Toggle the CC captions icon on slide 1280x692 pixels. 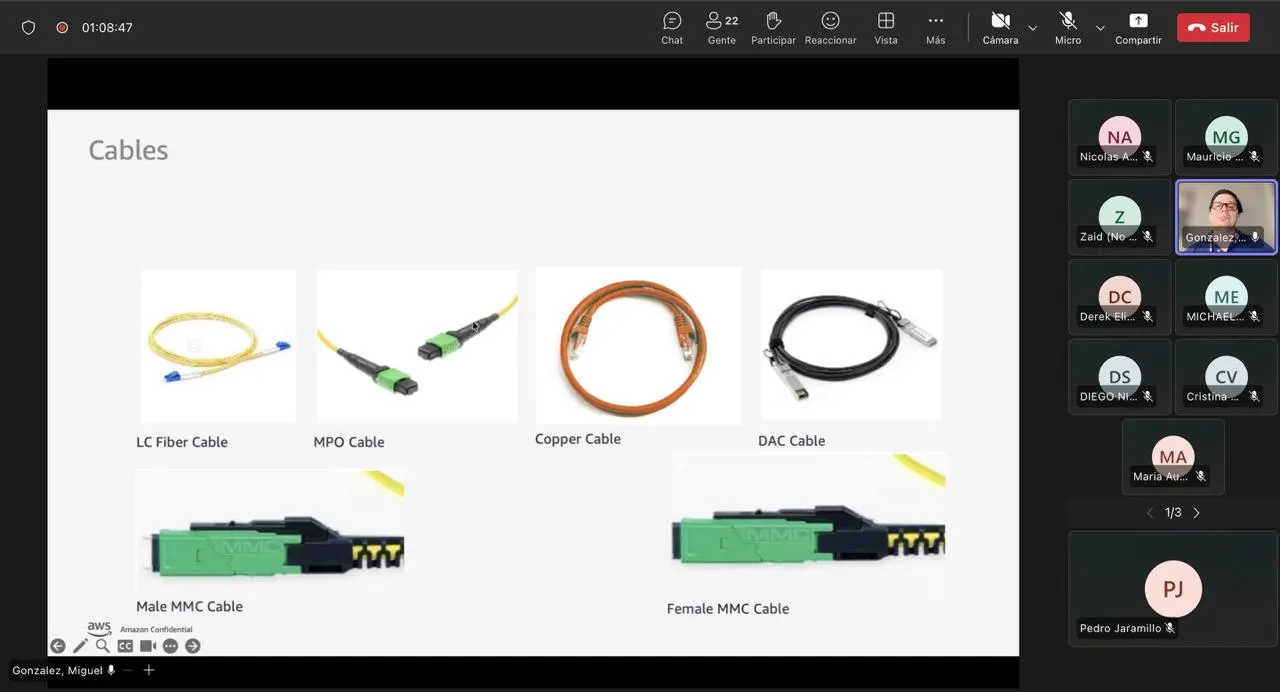pyautogui.click(x=125, y=646)
